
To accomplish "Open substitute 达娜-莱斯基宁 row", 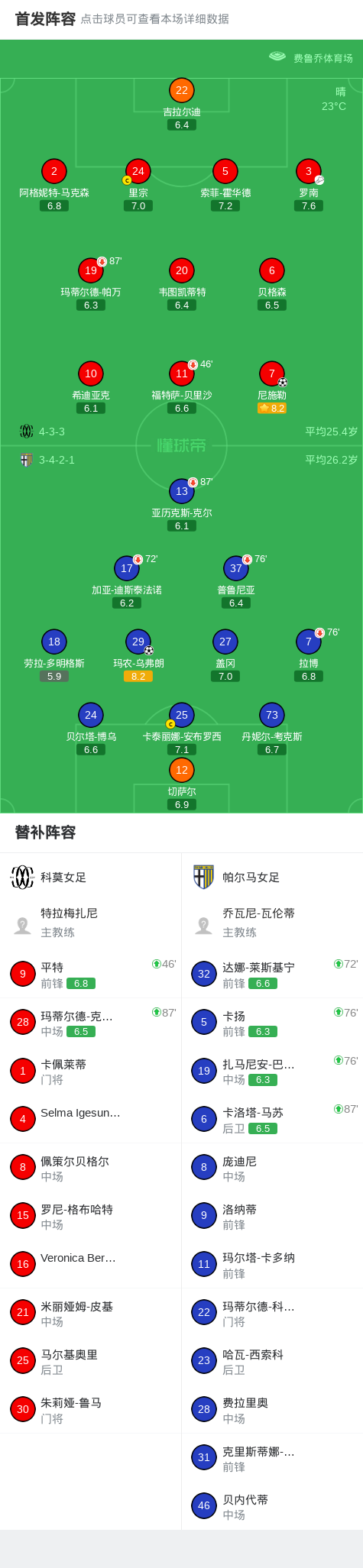I will point(272,974).
